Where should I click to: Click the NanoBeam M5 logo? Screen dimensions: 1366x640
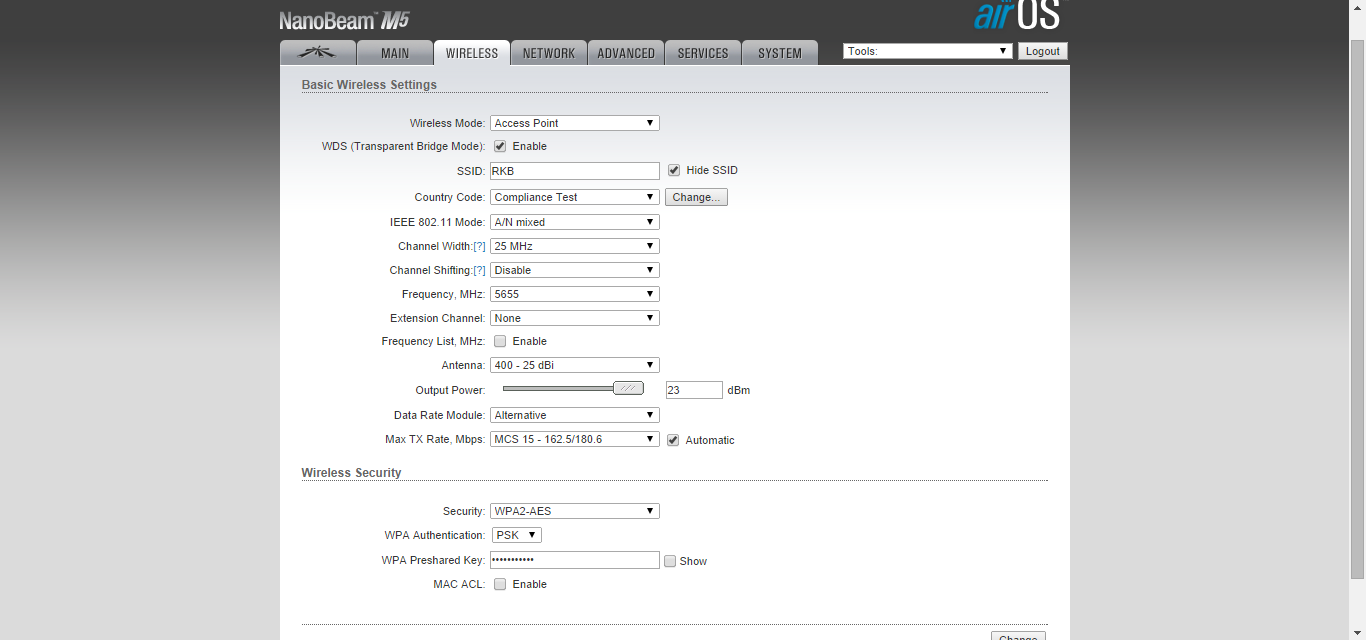click(x=343, y=20)
